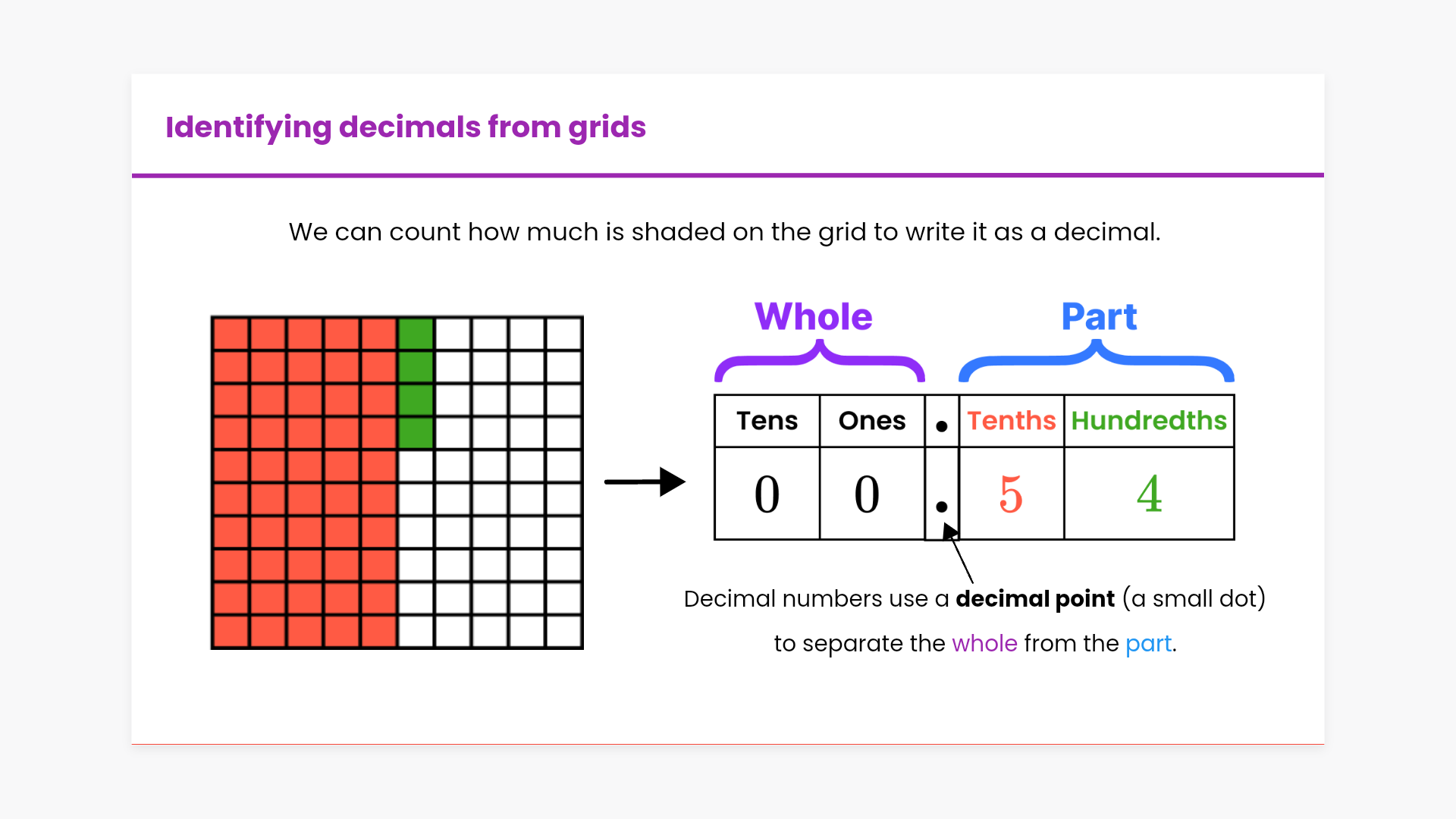Click the black right-pointing arrow

click(645, 482)
